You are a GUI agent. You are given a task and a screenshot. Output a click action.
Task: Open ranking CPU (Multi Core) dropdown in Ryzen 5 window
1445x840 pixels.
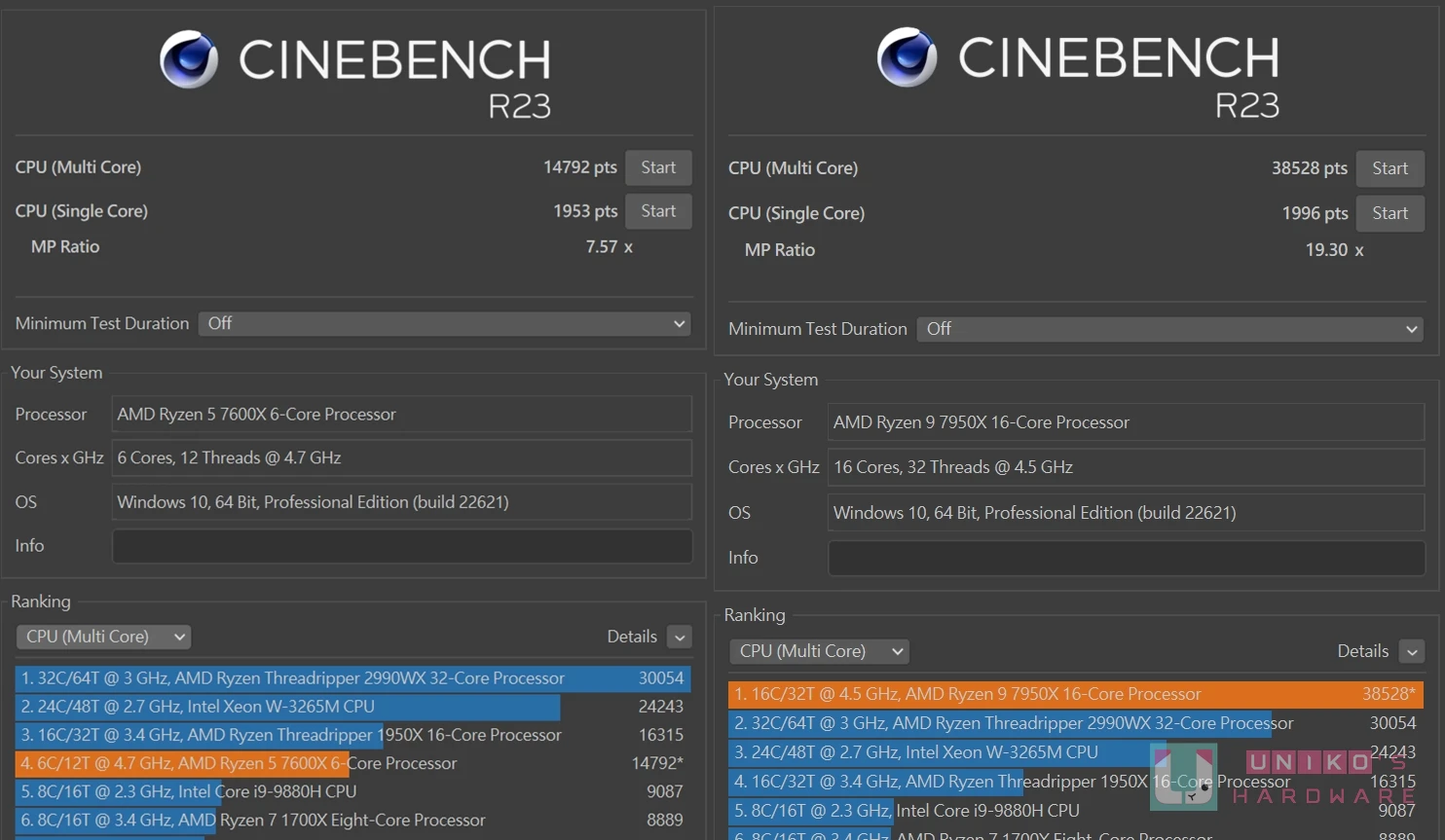click(103, 637)
